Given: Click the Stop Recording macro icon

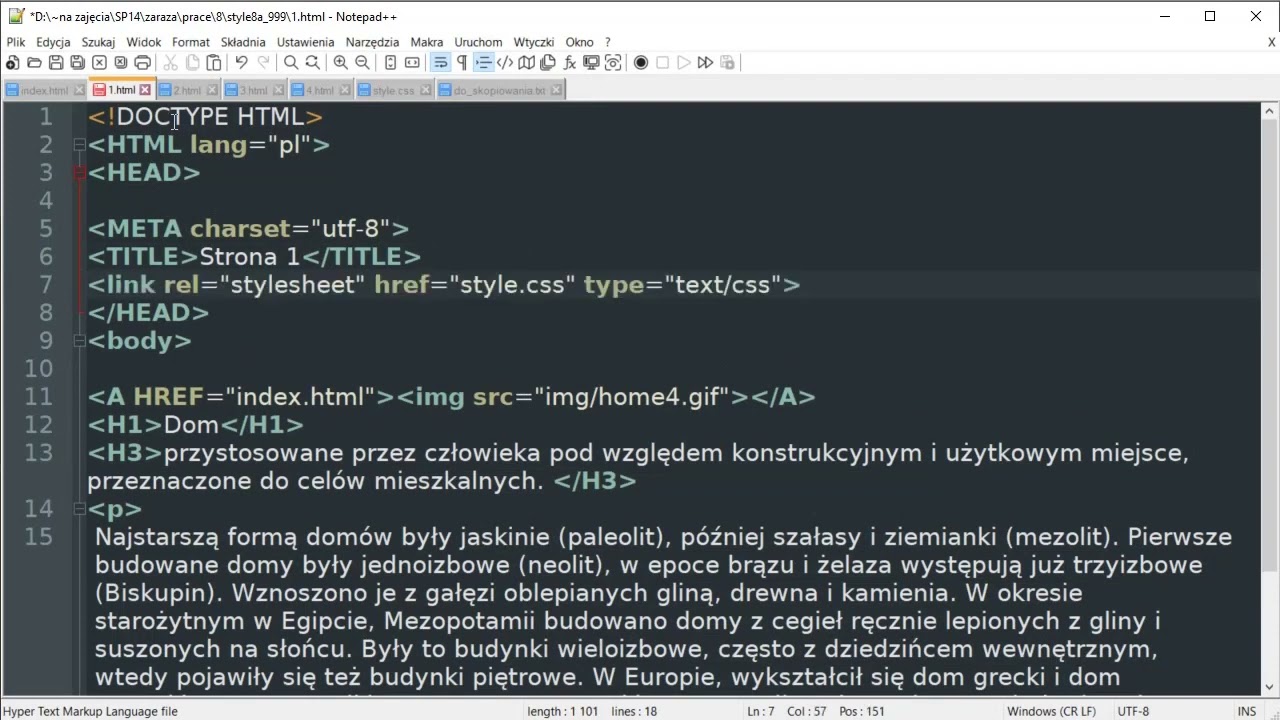Looking at the screenshot, I should coord(662,63).
